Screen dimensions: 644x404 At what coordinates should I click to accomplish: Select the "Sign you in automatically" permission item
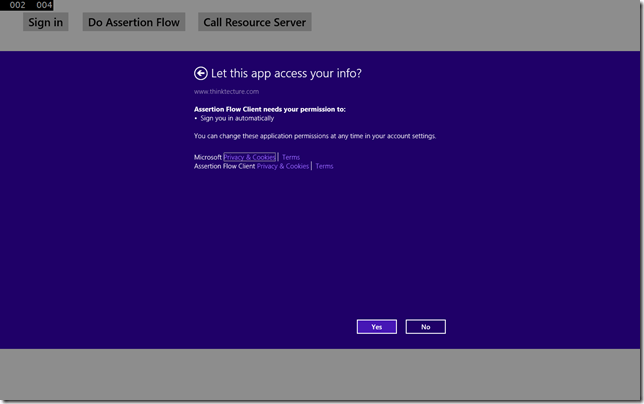tap(236, 118)
